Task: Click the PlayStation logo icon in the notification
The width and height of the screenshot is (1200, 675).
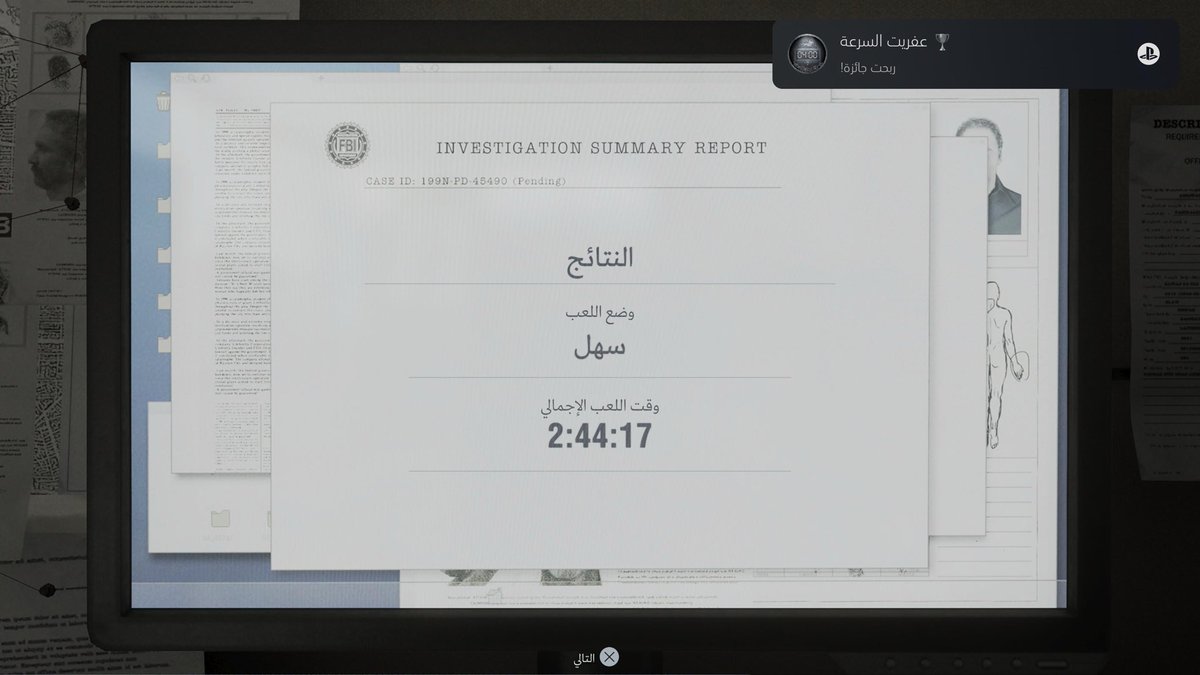Action: pos(1147,54)
